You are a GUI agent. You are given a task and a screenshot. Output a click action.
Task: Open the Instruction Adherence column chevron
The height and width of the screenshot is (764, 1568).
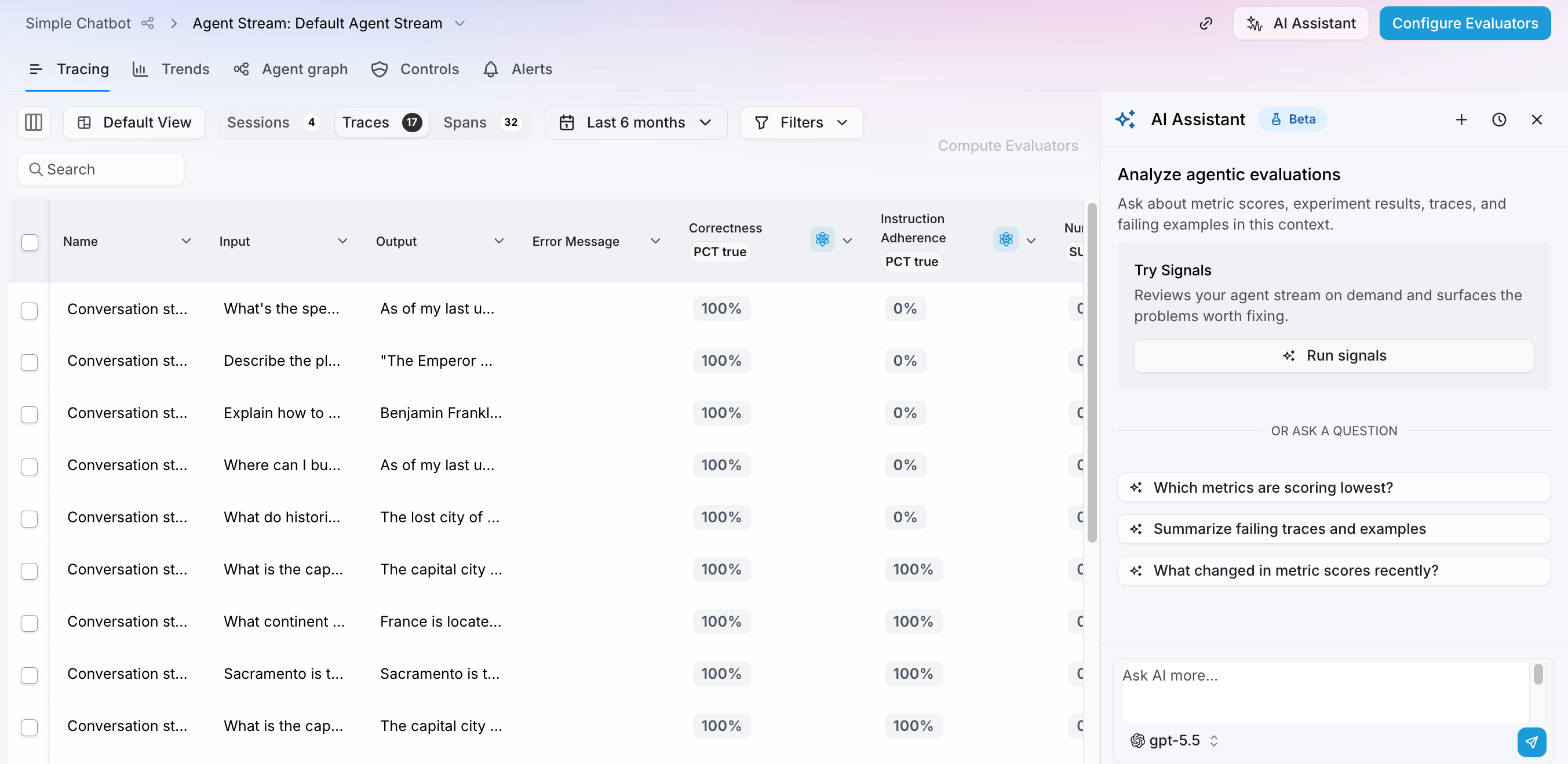click(1031, 241)
